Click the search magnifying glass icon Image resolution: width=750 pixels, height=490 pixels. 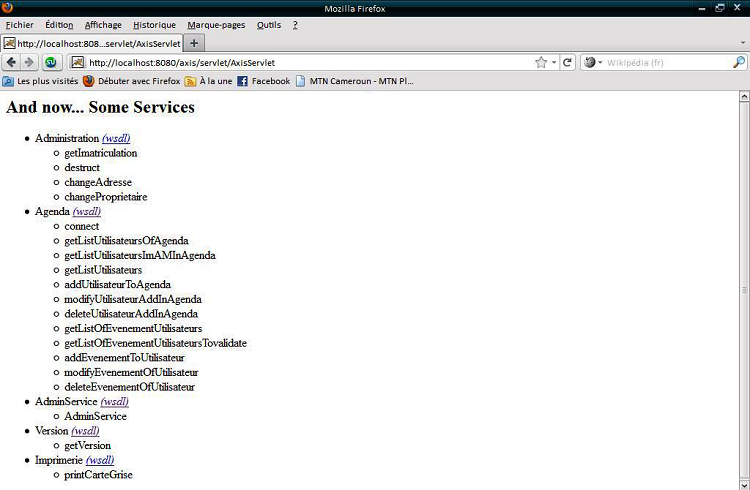[739, 62]
